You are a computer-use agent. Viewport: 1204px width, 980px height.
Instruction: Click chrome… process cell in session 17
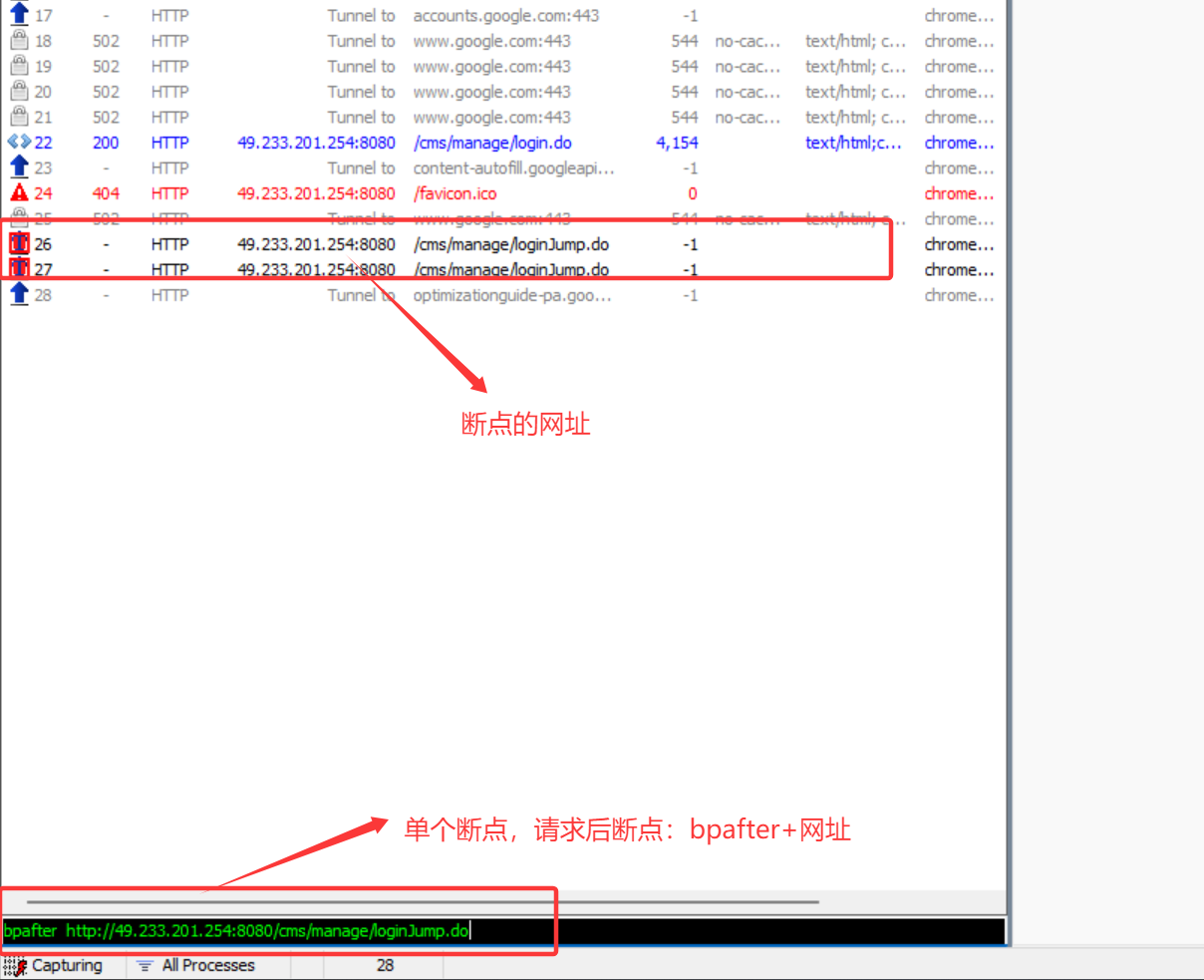[959, 16]
